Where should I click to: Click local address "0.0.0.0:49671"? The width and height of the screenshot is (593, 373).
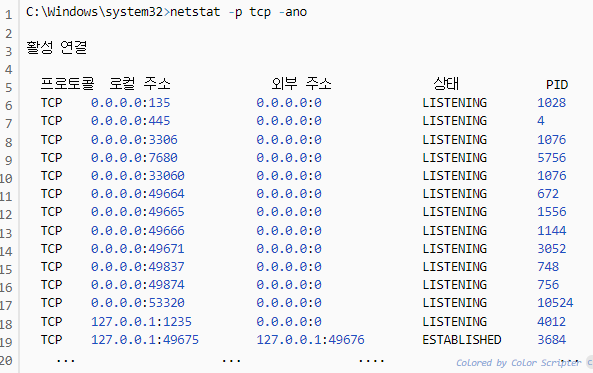(138, 249)
